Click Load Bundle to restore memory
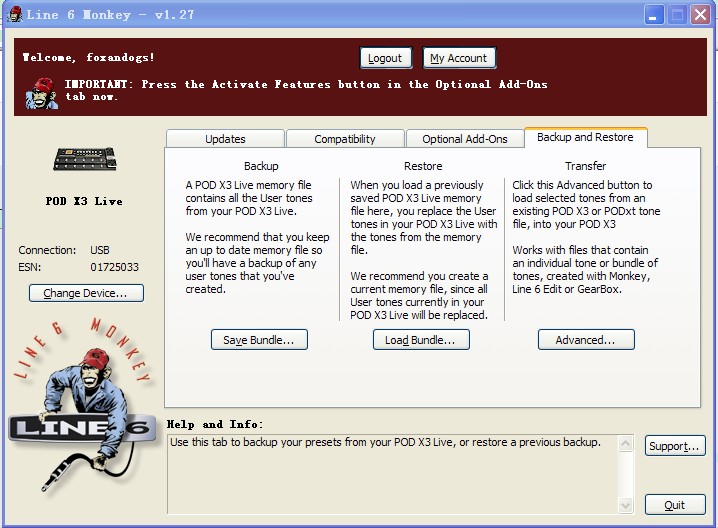 [x=421, y=340]
